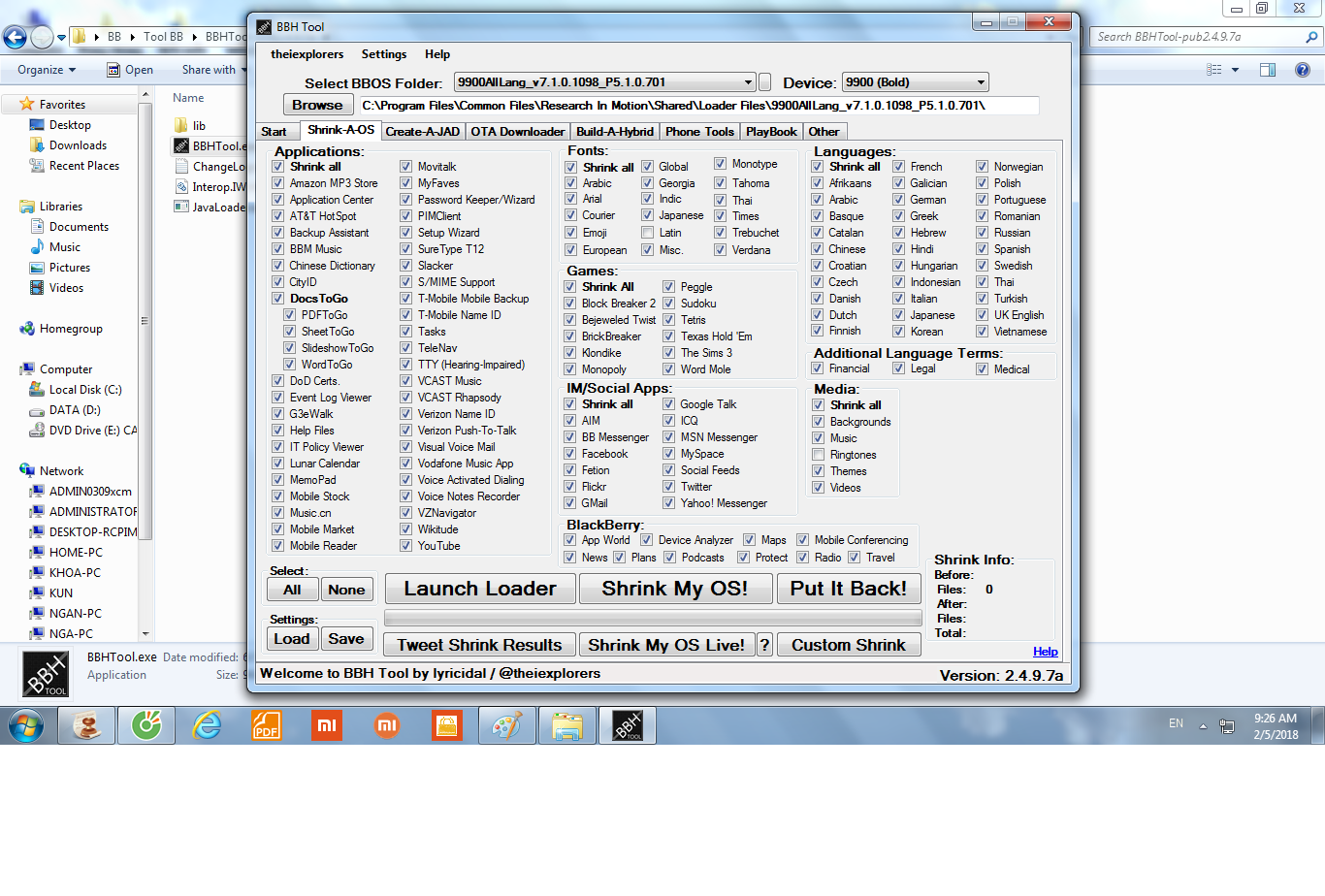Viewport: 1325px width, 896px height.
Task: Toggle the DocsToGo checkbox
Action: pyautogui.click(x=278, y=299)
